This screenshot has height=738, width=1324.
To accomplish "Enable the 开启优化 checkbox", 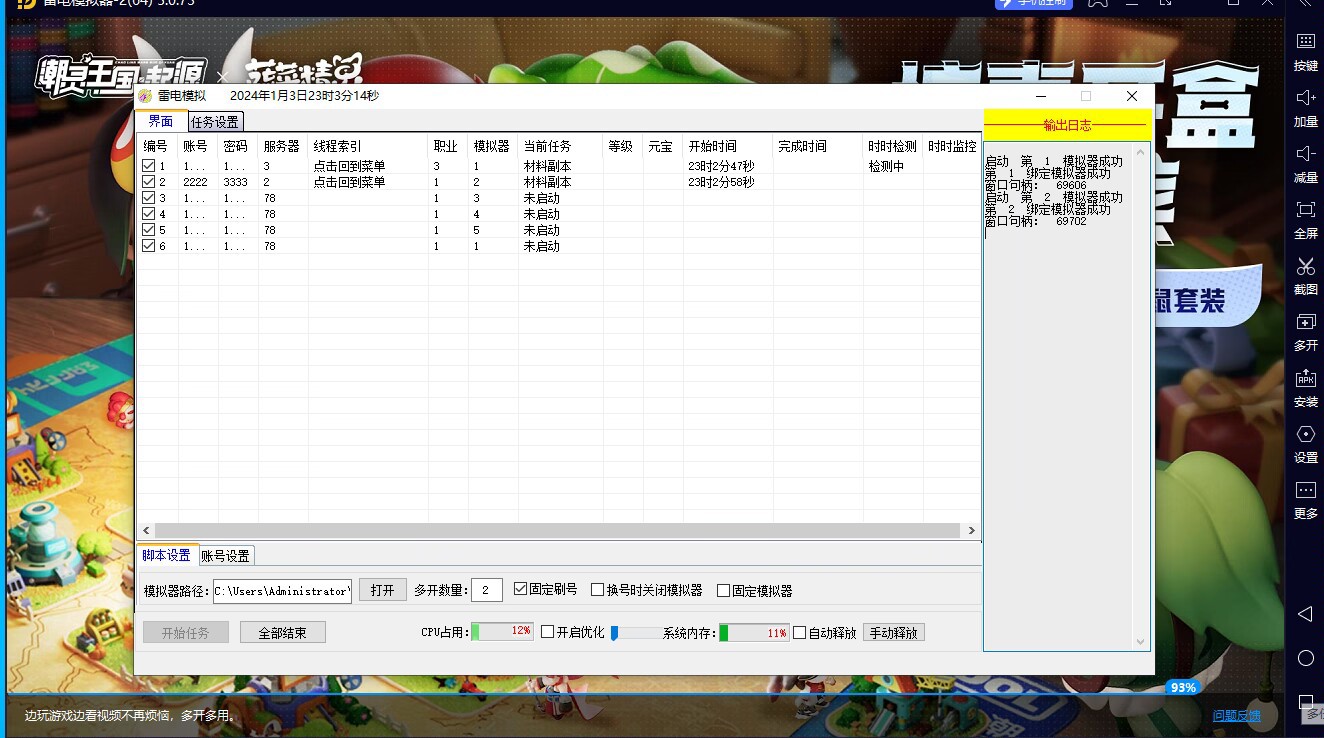I will tap(547, 632).
